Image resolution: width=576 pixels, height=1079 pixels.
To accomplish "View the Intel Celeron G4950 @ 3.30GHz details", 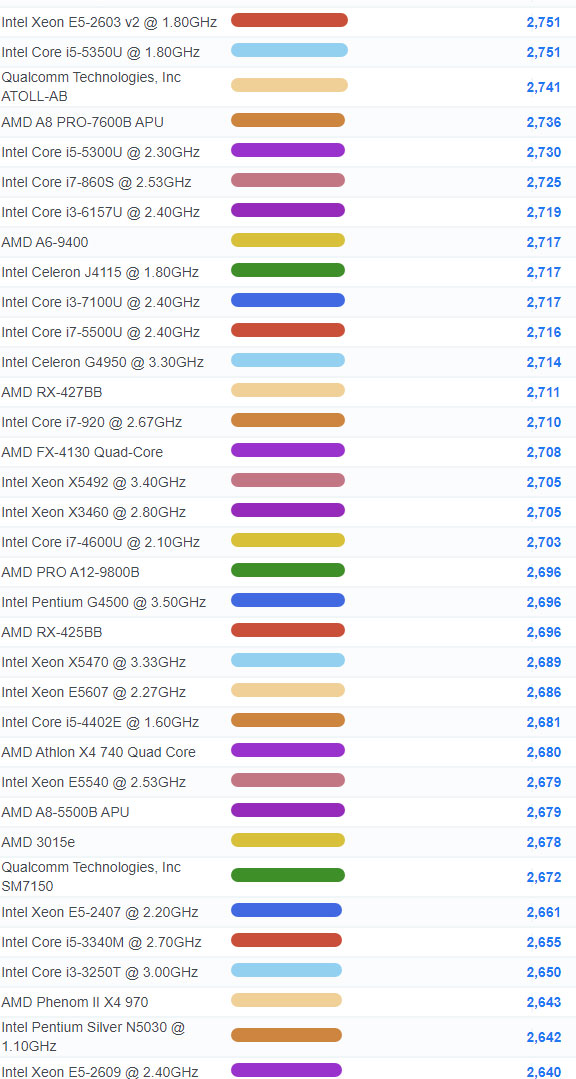I will pos(103,362).
